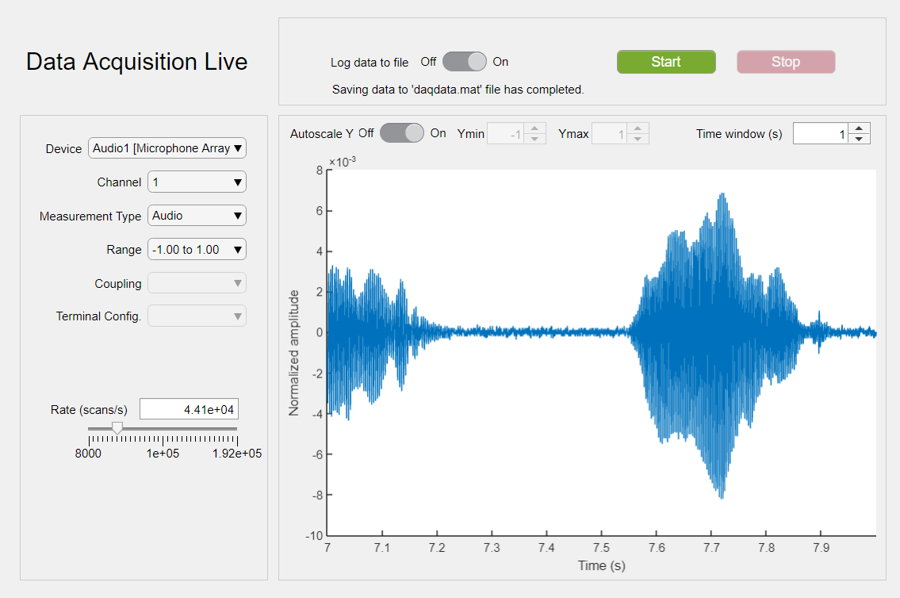The image size is (900, 598).
Task: Click the Time window value field
Action: 820,134
